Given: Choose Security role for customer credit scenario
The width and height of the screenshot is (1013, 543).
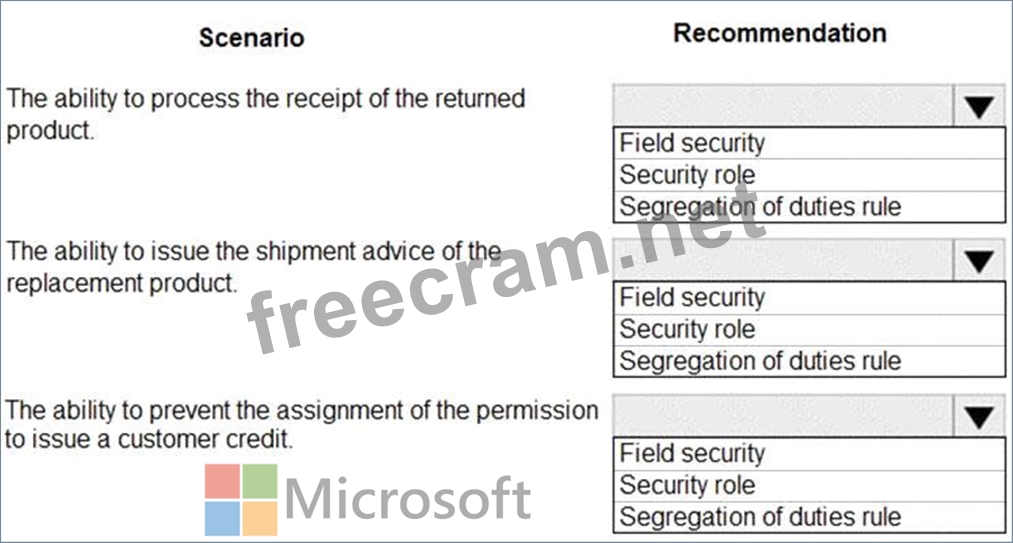Looking at the screenshot, I should pyautogui.click(x=687, y=485).
